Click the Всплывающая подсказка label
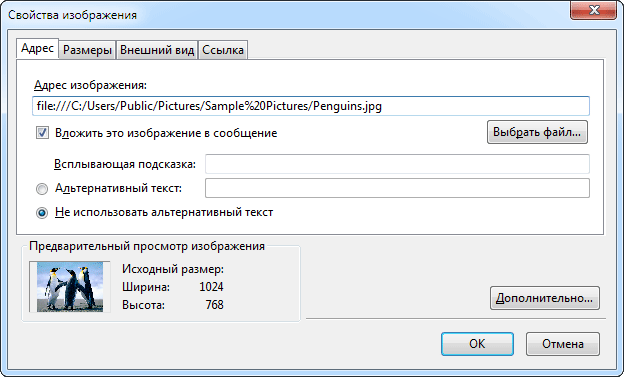The width and height of the screenshot is (624, 377). point(125,164)
